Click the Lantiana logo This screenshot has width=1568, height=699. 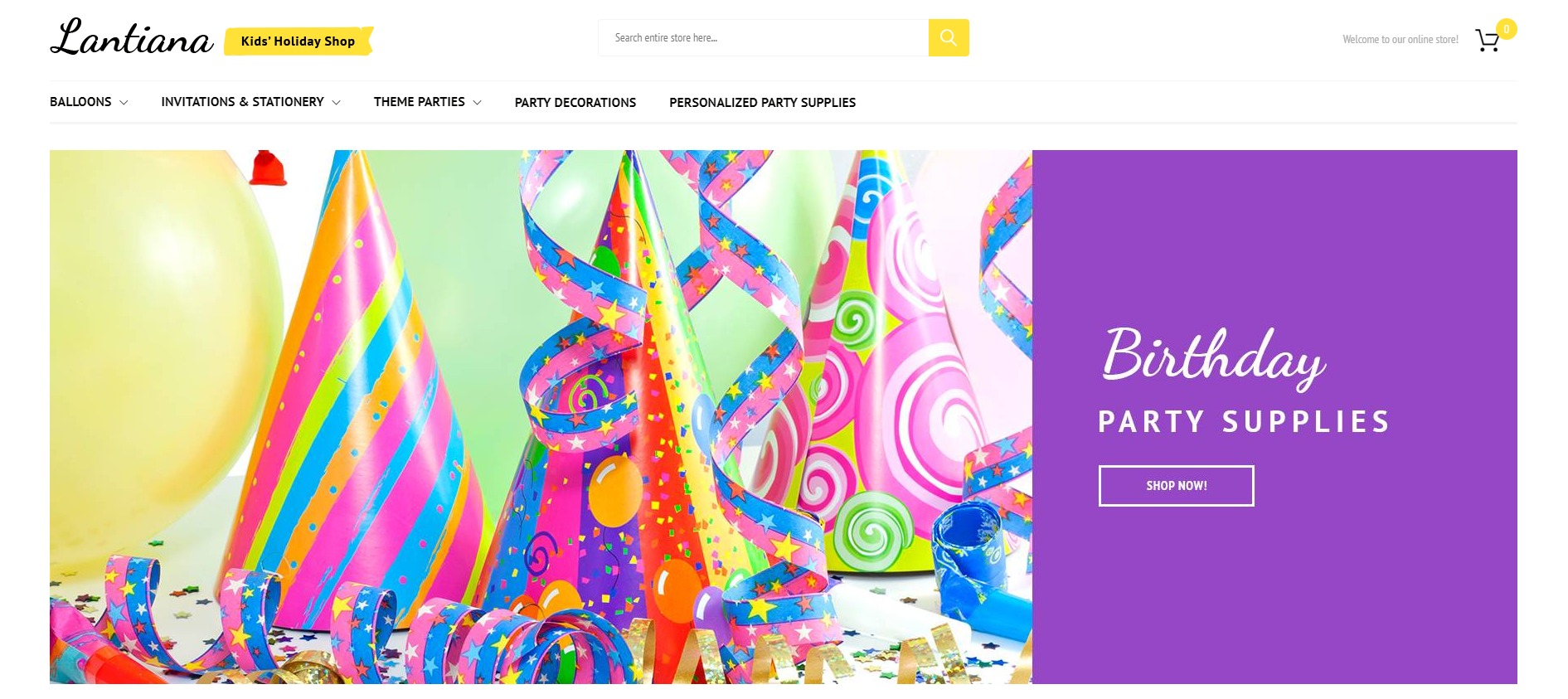[x=131, y=38]
